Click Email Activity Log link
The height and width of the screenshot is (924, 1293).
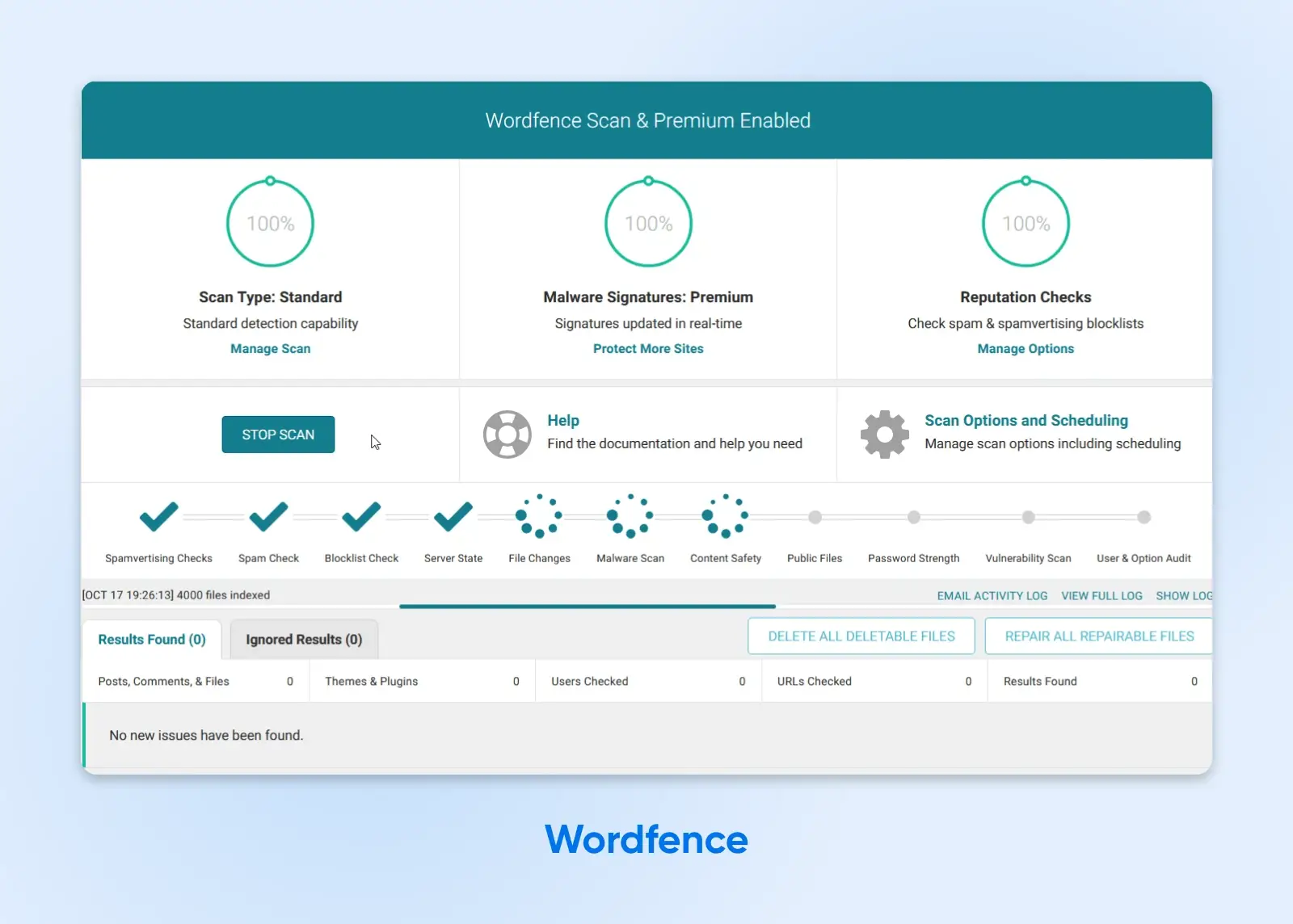[x=992, y=596]
